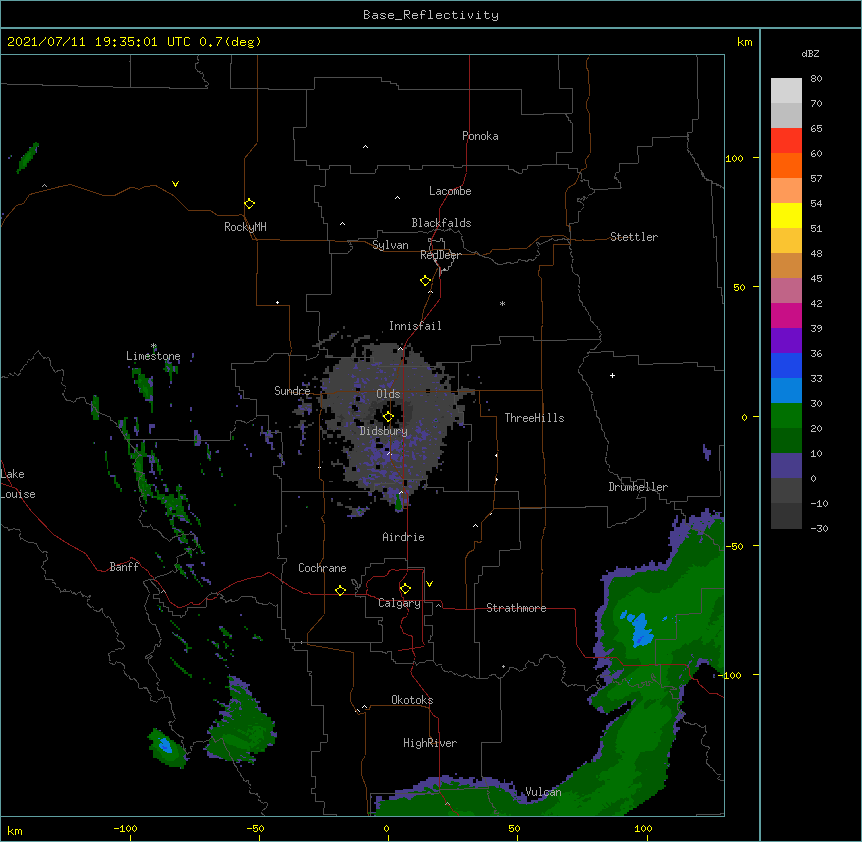Click the Drumheller town label
Image resolution: width=862 pixels, height=842 pixels.
638,487
